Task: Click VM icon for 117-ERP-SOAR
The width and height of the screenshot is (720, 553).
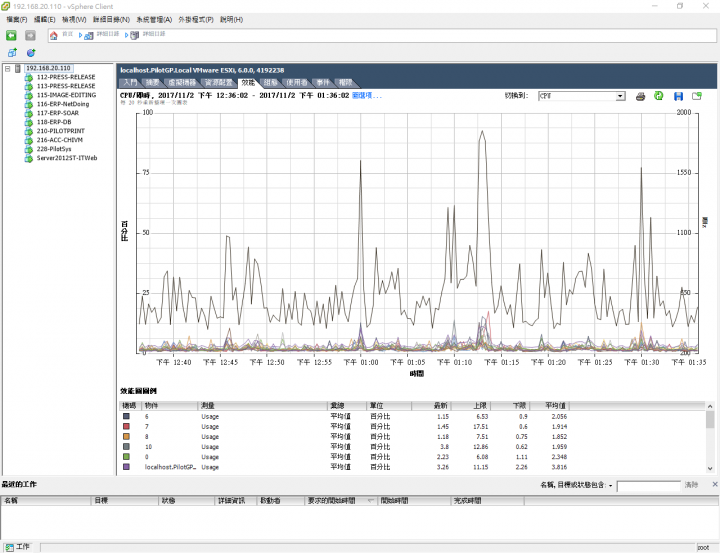Action: (x=28, y=113)
